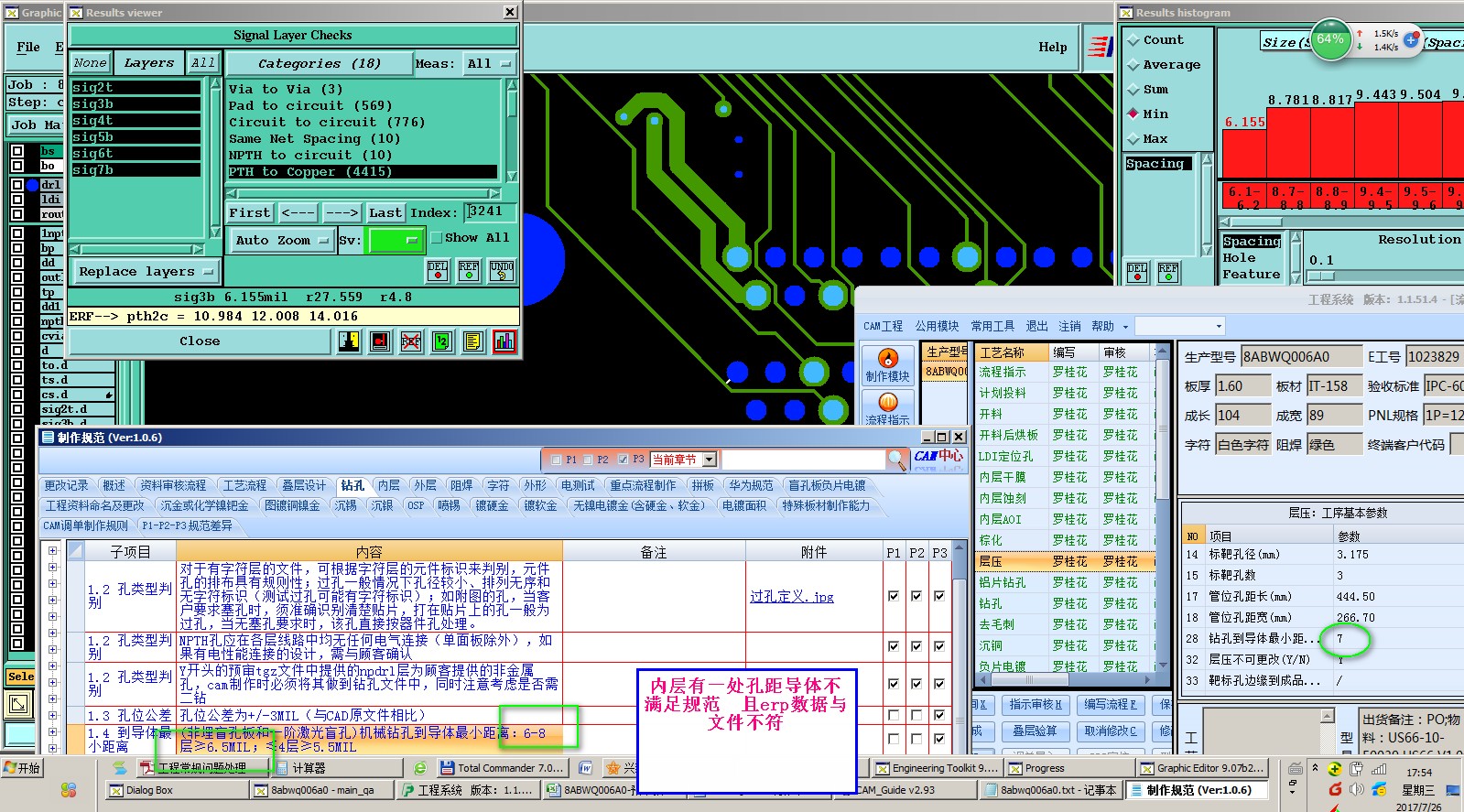Screen dimensions: 1464x812
Task: Check the P1 box in the 1.3 孔位公差 row
Action: click(894, 715)
